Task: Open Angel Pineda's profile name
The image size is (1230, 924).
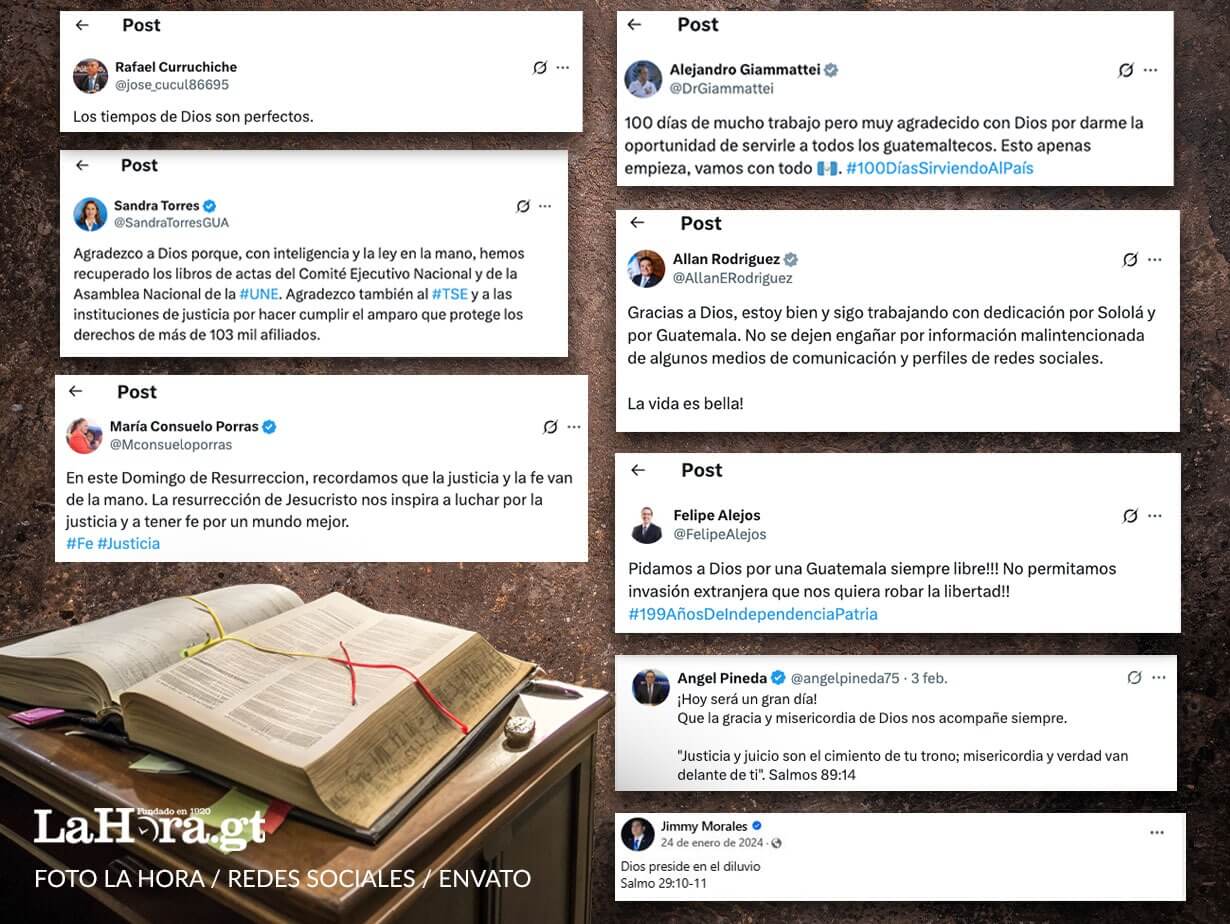Action: [x=722, y=678]
